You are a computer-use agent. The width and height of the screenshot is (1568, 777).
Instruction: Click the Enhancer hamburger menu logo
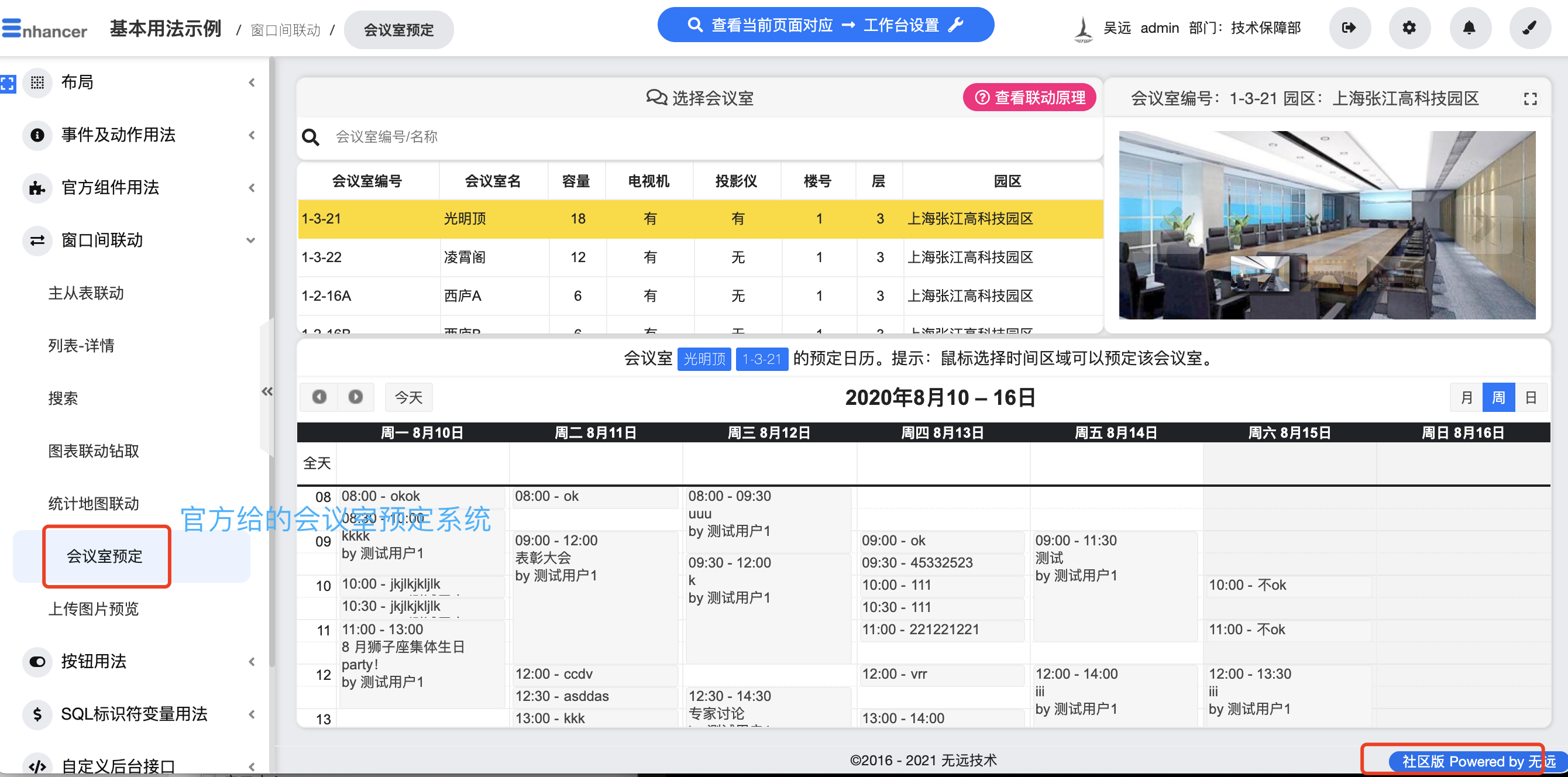11,28
